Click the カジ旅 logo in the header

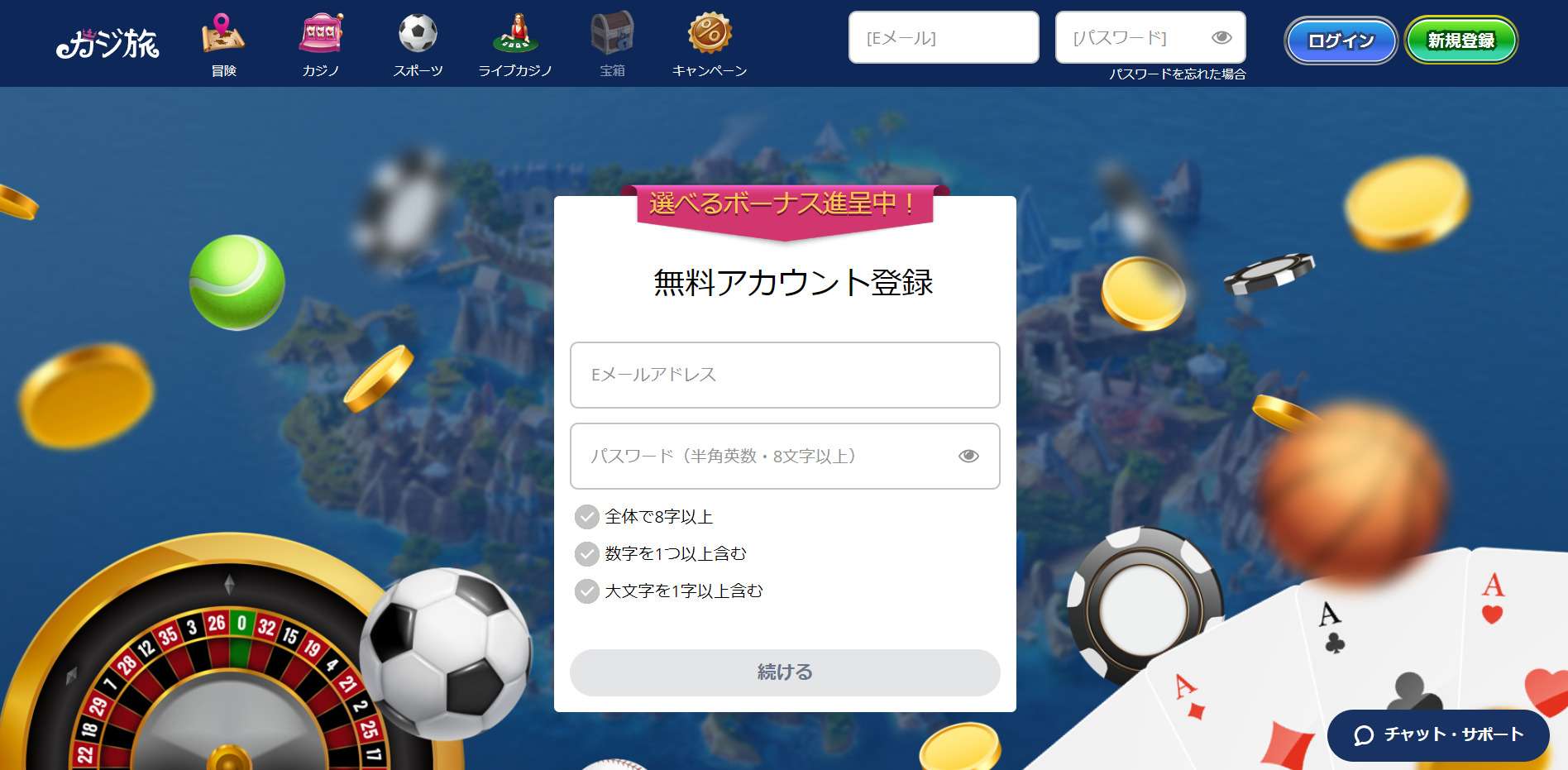coord(108,43)
